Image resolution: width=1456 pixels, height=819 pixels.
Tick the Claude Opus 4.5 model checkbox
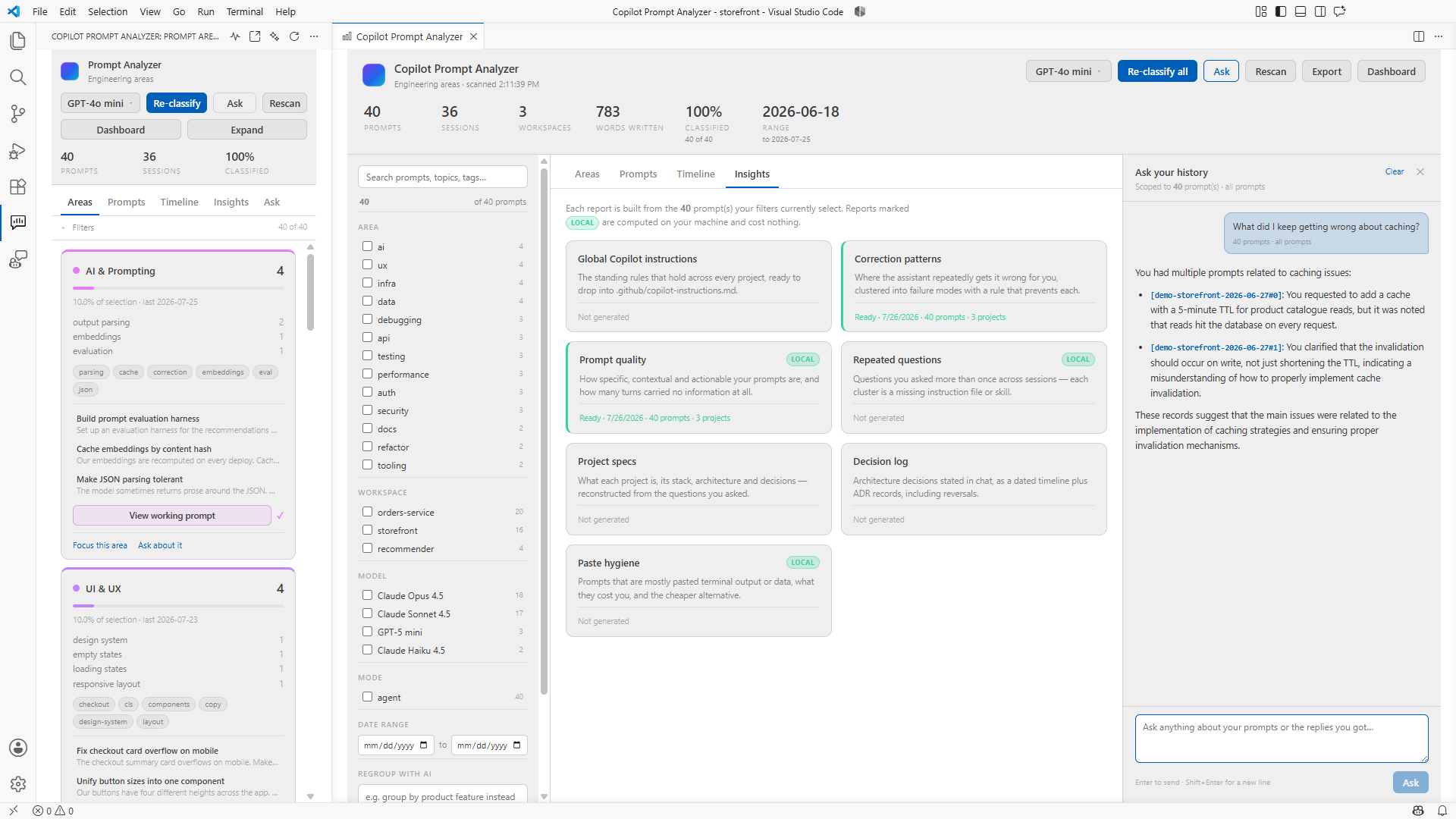tap(368, 595)
